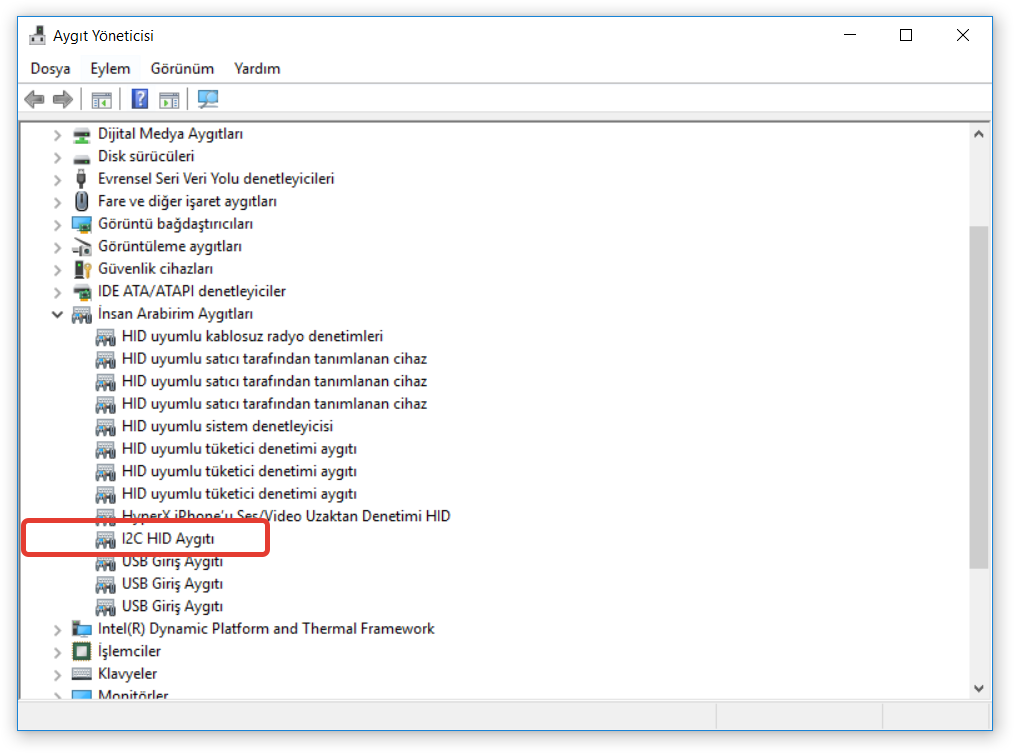Expand the Klavyeler category
The width and height of the screenshot is (1014, 753).
(x=58, y=674)
